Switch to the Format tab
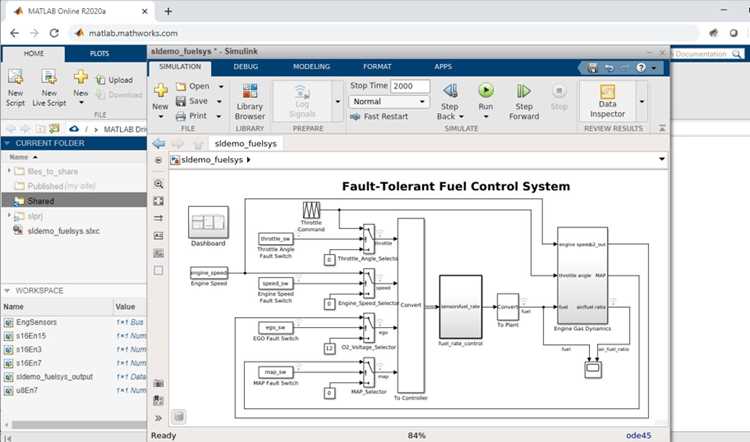 point(377,67)
